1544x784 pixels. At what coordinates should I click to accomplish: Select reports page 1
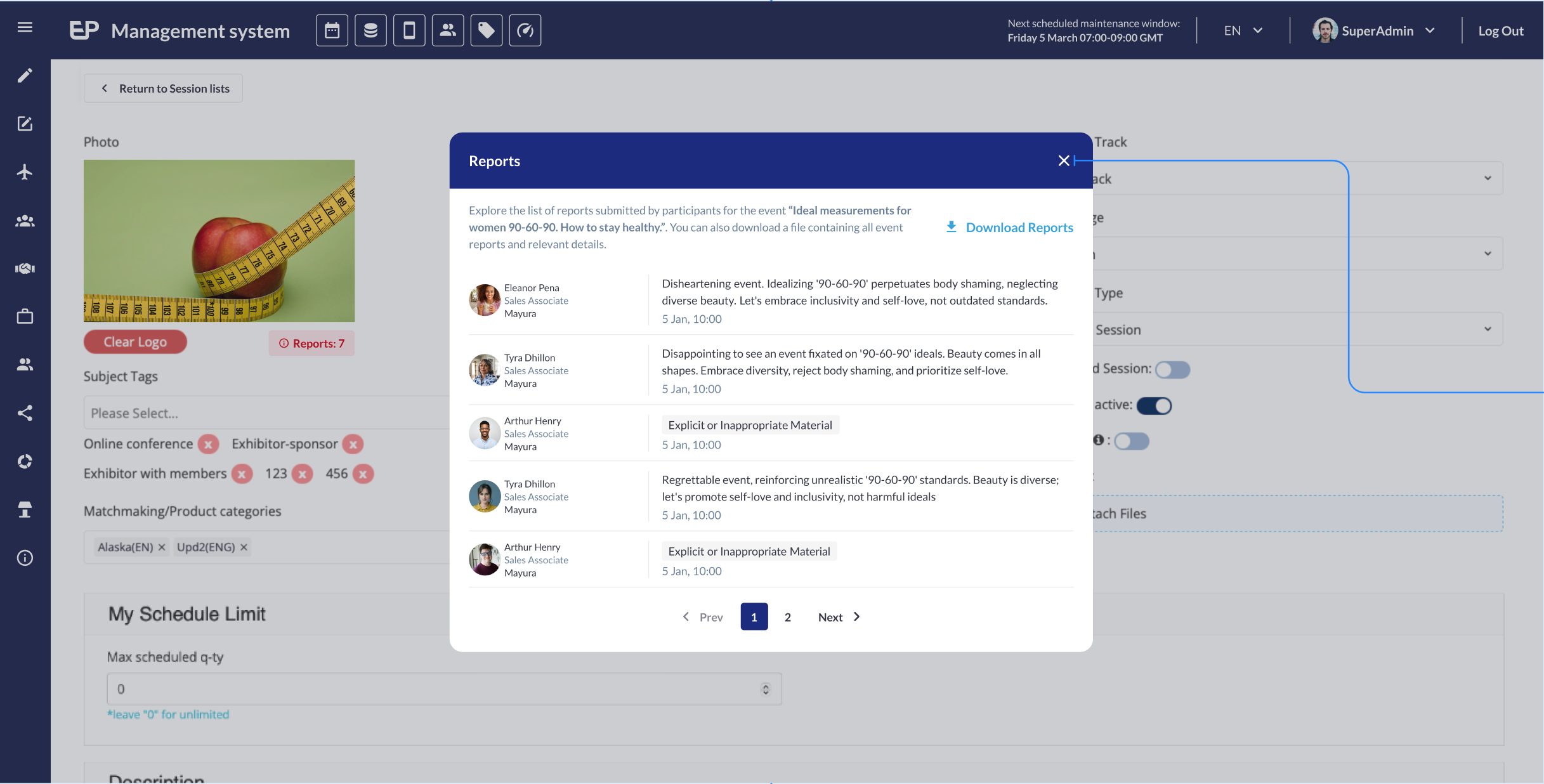pyautogui.click(x=754, y=617)
